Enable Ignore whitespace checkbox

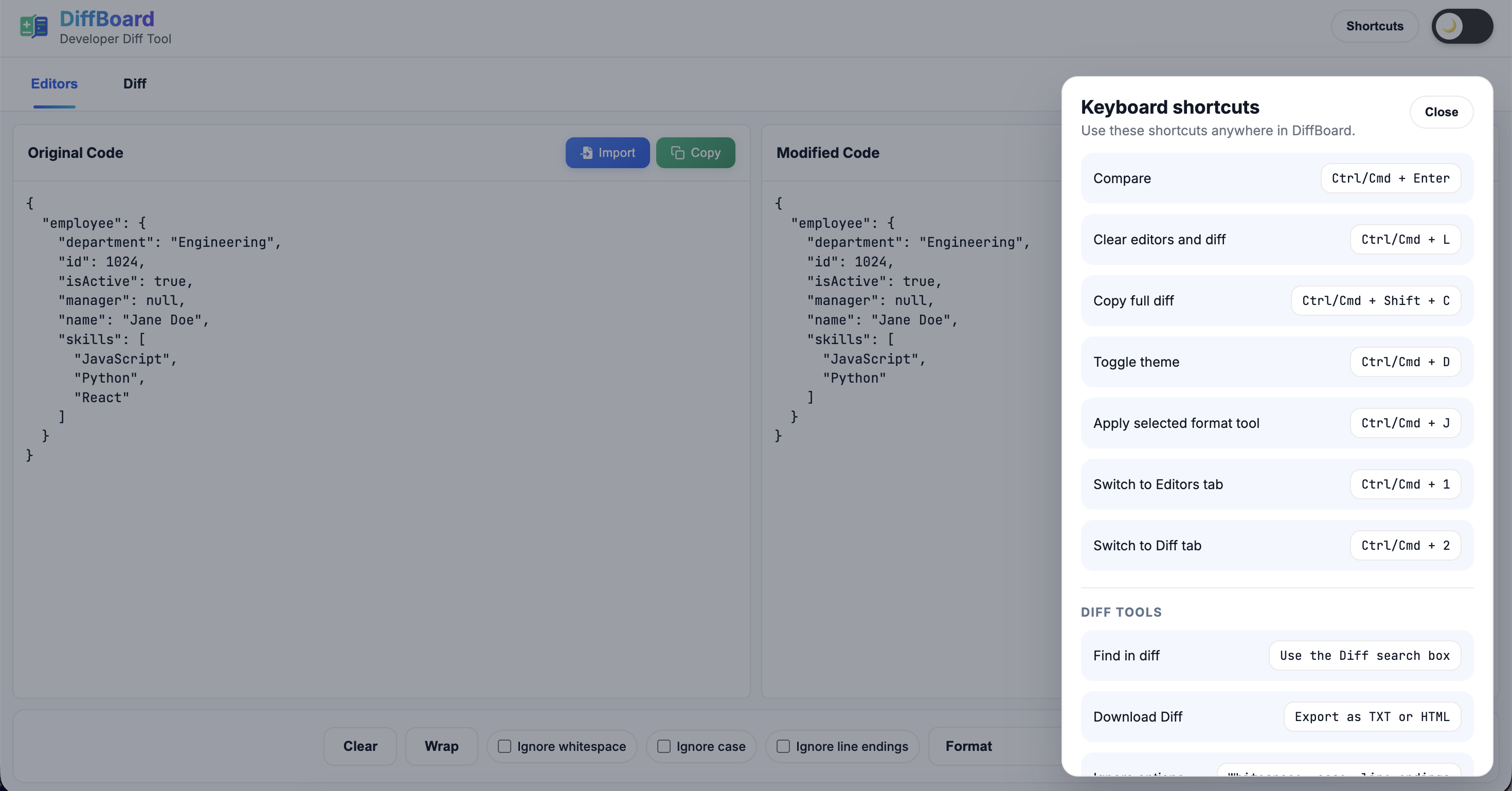click(504, 746)
